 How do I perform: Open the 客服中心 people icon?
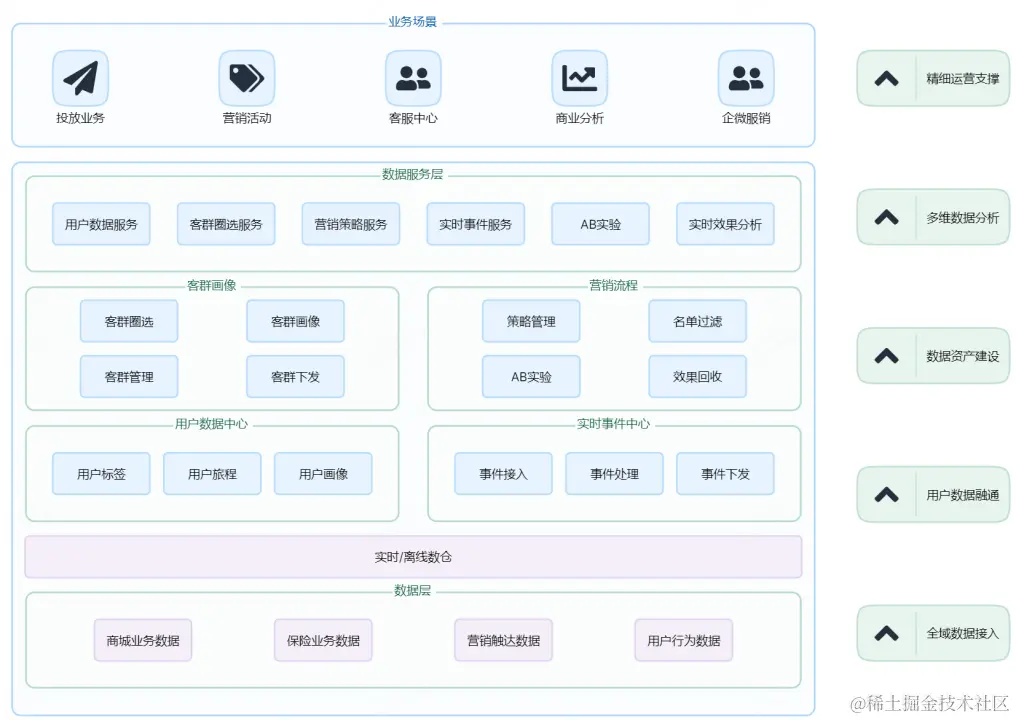tap(413, 78)
